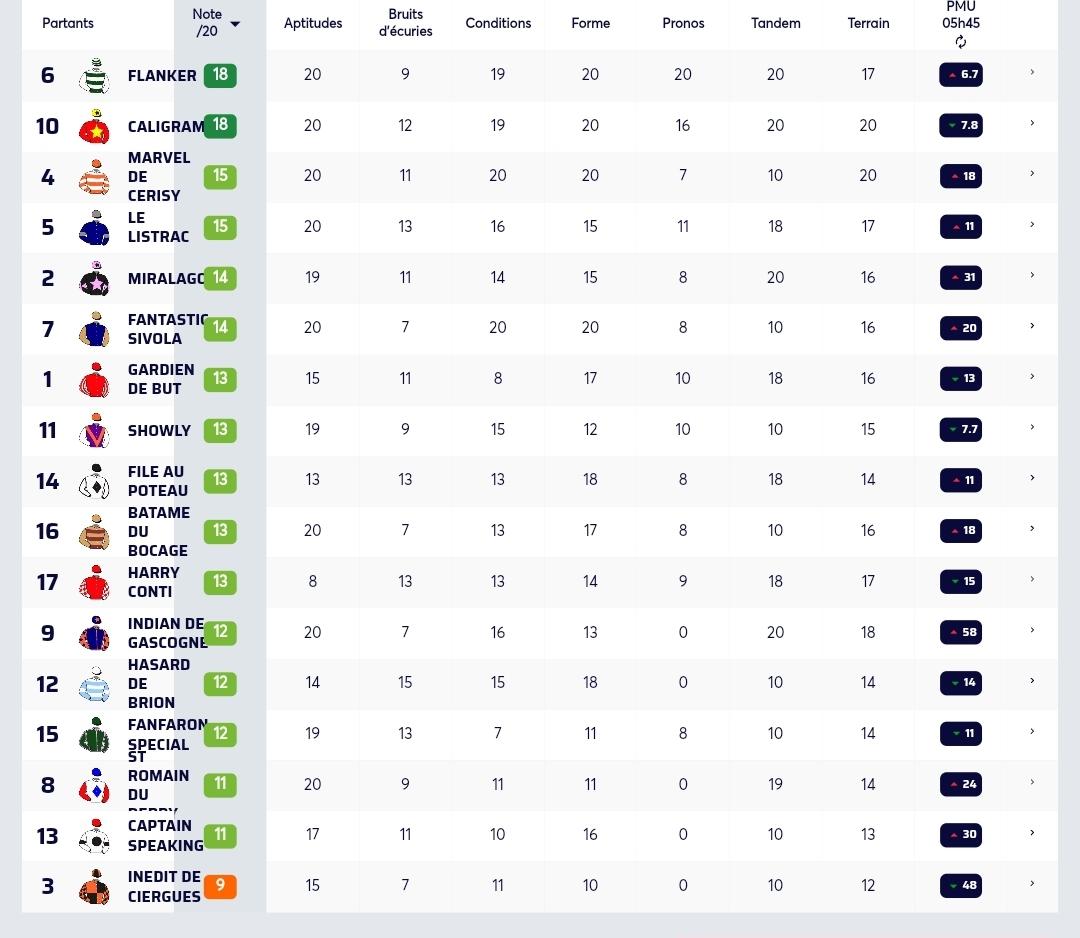This screenshot has width=1080, height=938.
Task: Click CALIGRAM's red silk with yellow star
Action: pos(94,126)
